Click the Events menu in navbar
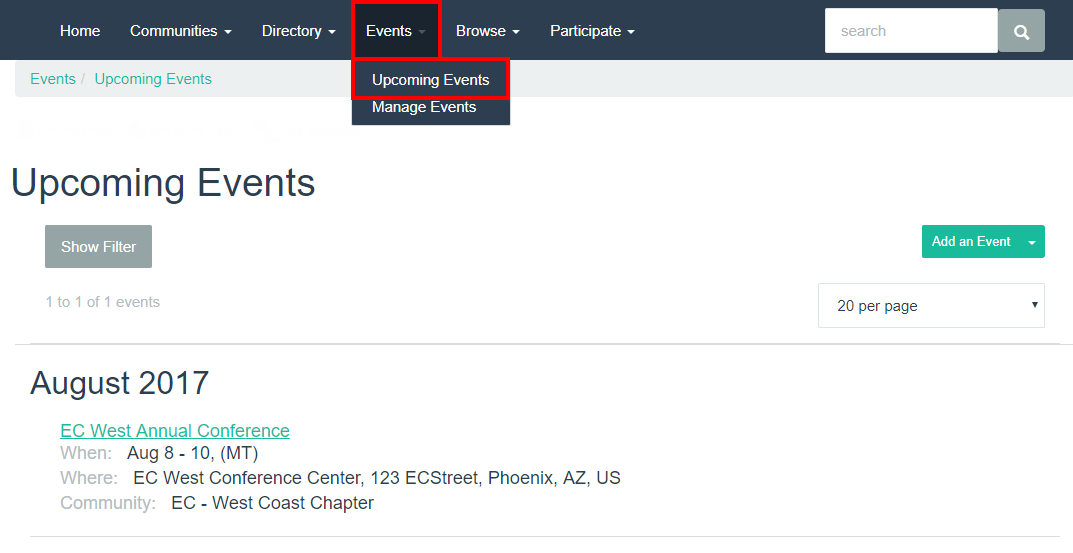 pos(396,31)
